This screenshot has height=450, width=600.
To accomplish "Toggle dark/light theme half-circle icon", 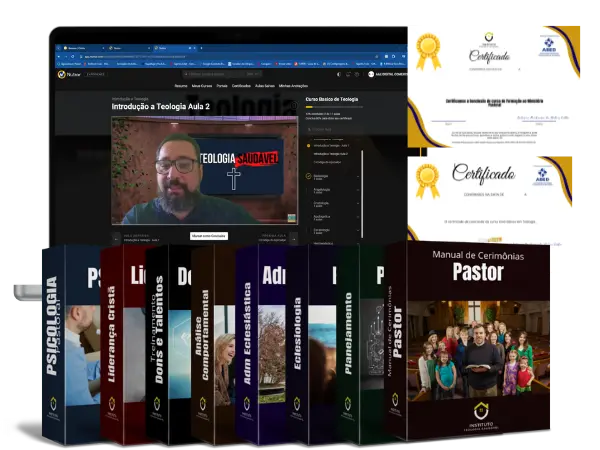I will [x=339, y=75].
